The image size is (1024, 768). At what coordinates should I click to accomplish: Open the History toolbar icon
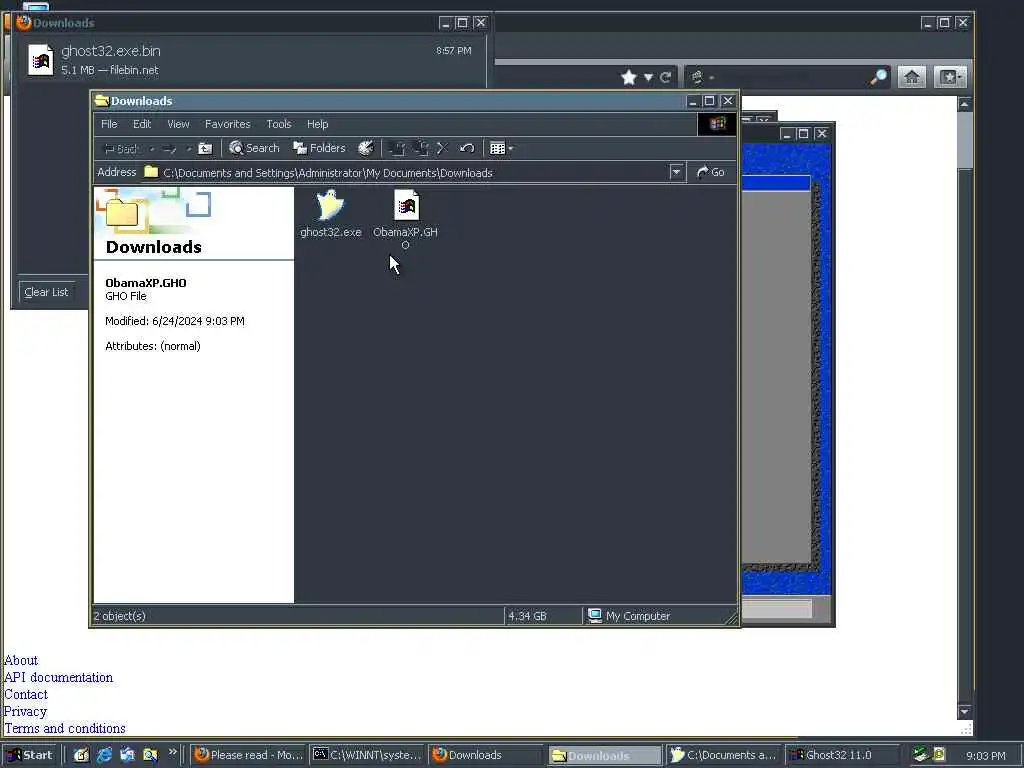(x=366, y=148)
